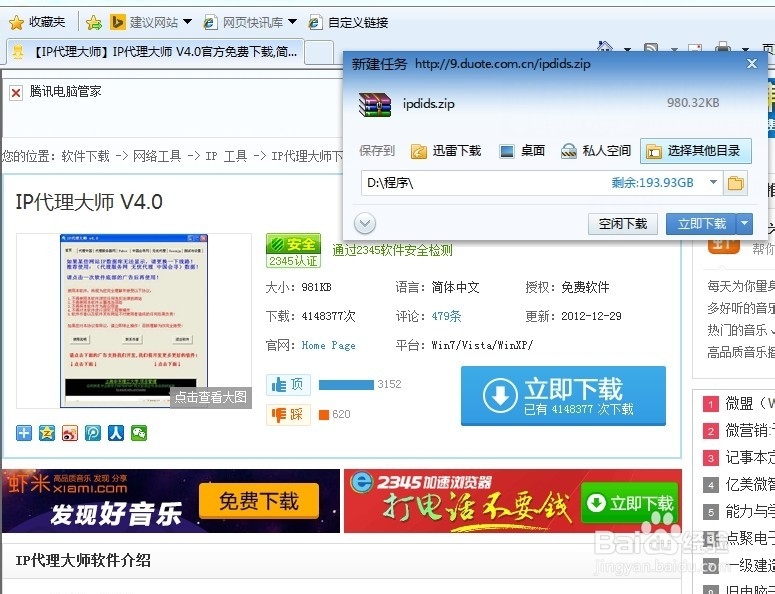The width and height of the screenshot is (775, 594).
Task: Click 网络工具 in breadcrumb
Action: [157, 156]
